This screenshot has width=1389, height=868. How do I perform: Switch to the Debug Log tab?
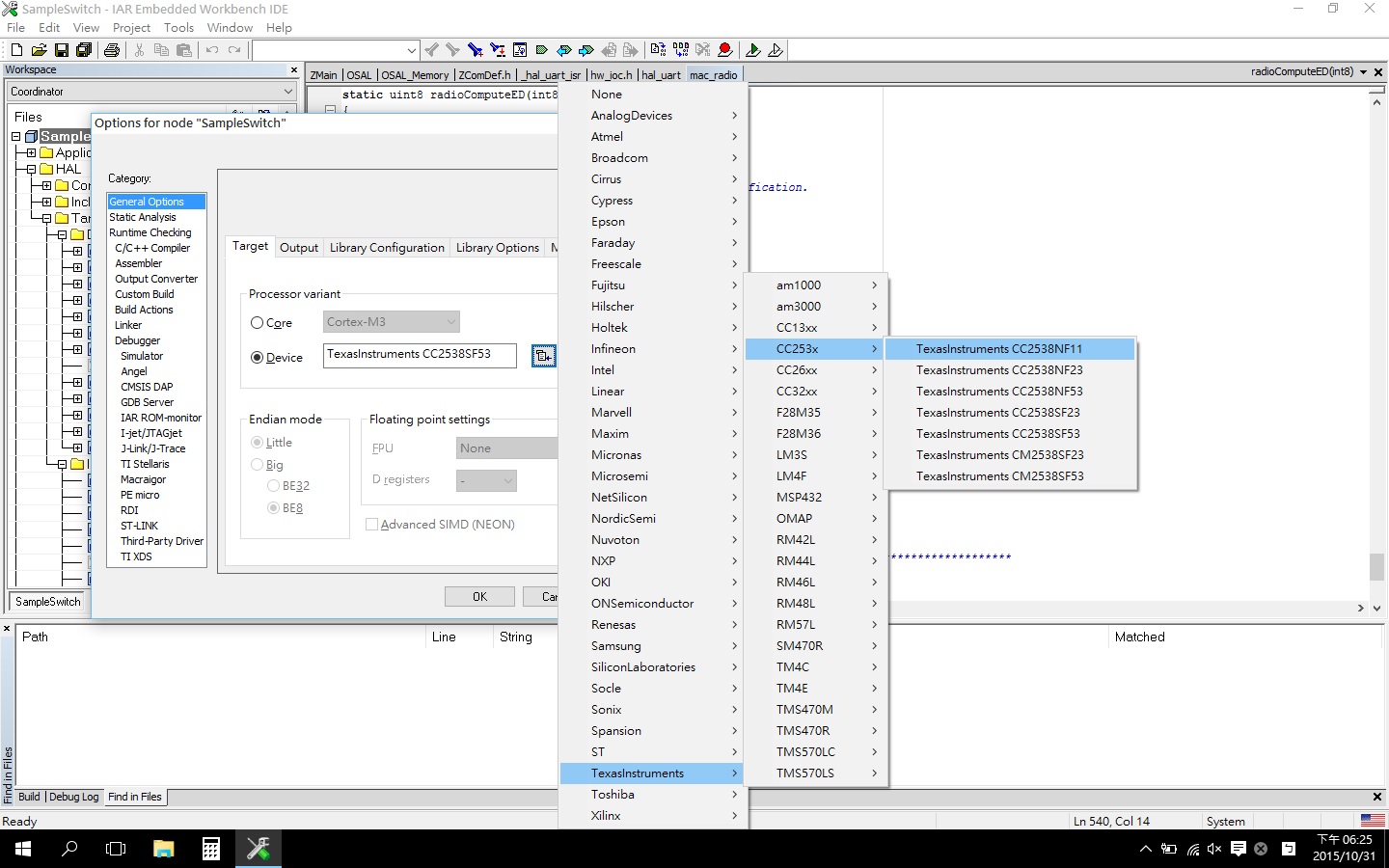74,797
